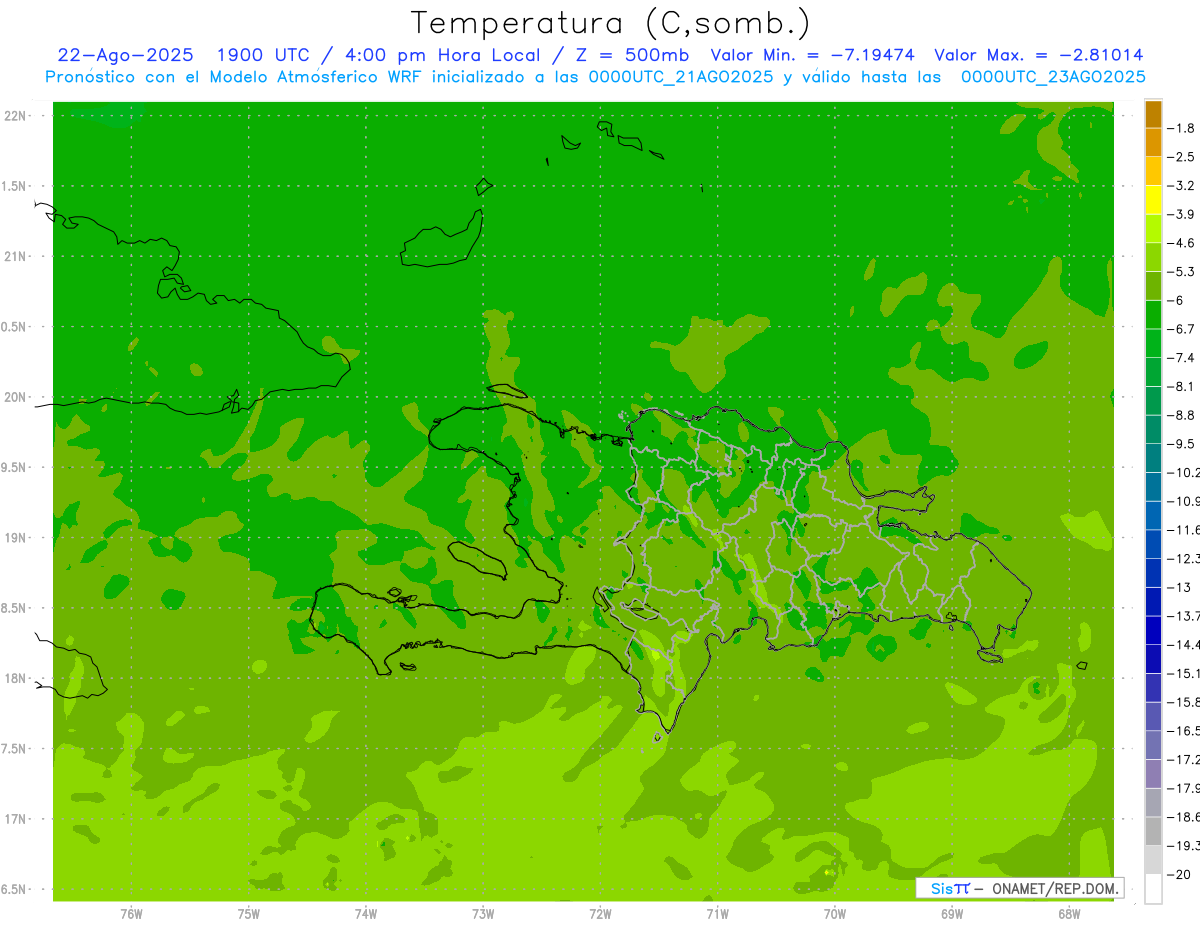This screenshot has width=1200, height=927.
Task: Pick the orange swatch between -1.8 and -2.5
Action: click(x=1153, y=143)
